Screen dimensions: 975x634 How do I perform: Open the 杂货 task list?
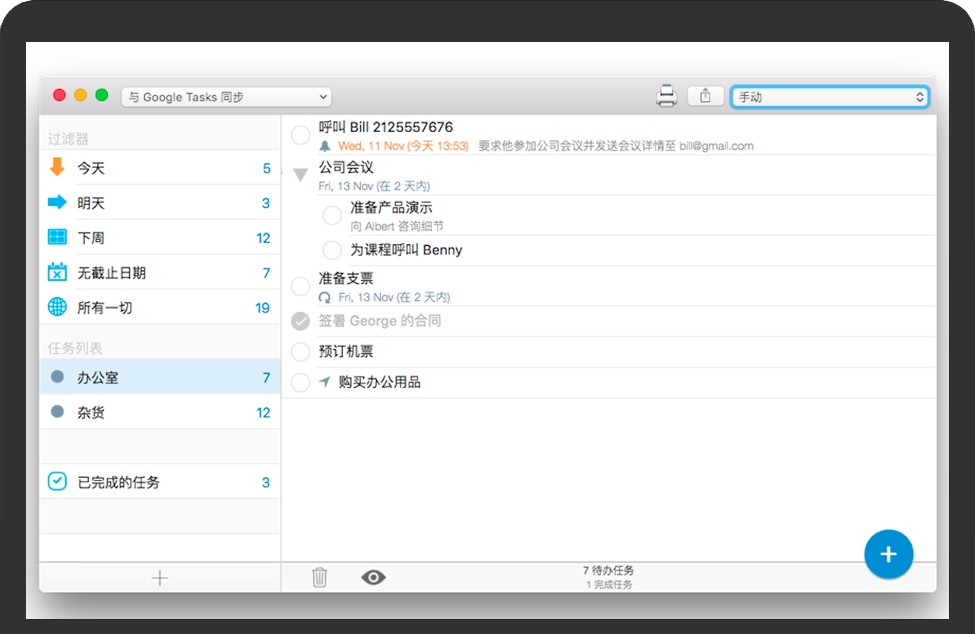(91, 412)
